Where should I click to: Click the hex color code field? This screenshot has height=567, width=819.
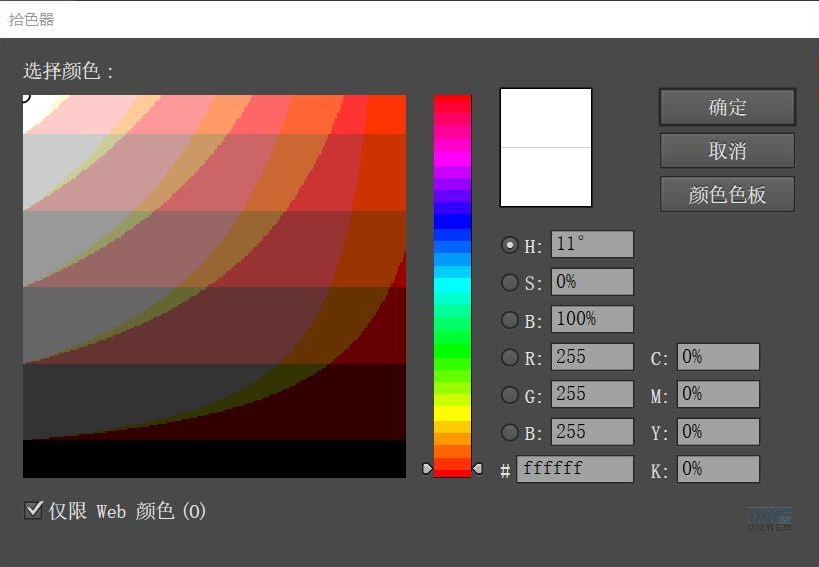(575, 469)
